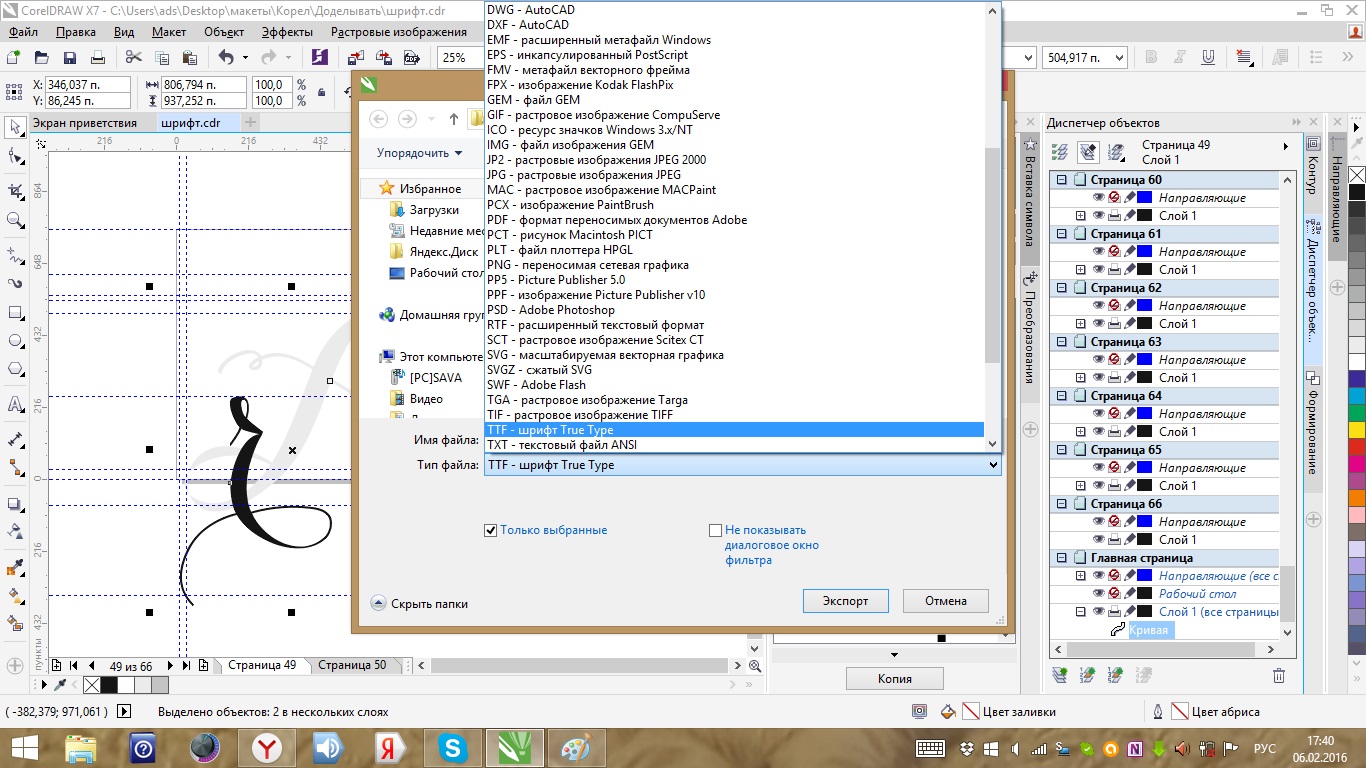The image size is (1366, 768).
Task: Click the Print toolbar icon
Action: pyautogui.click(x=98, y=58)
